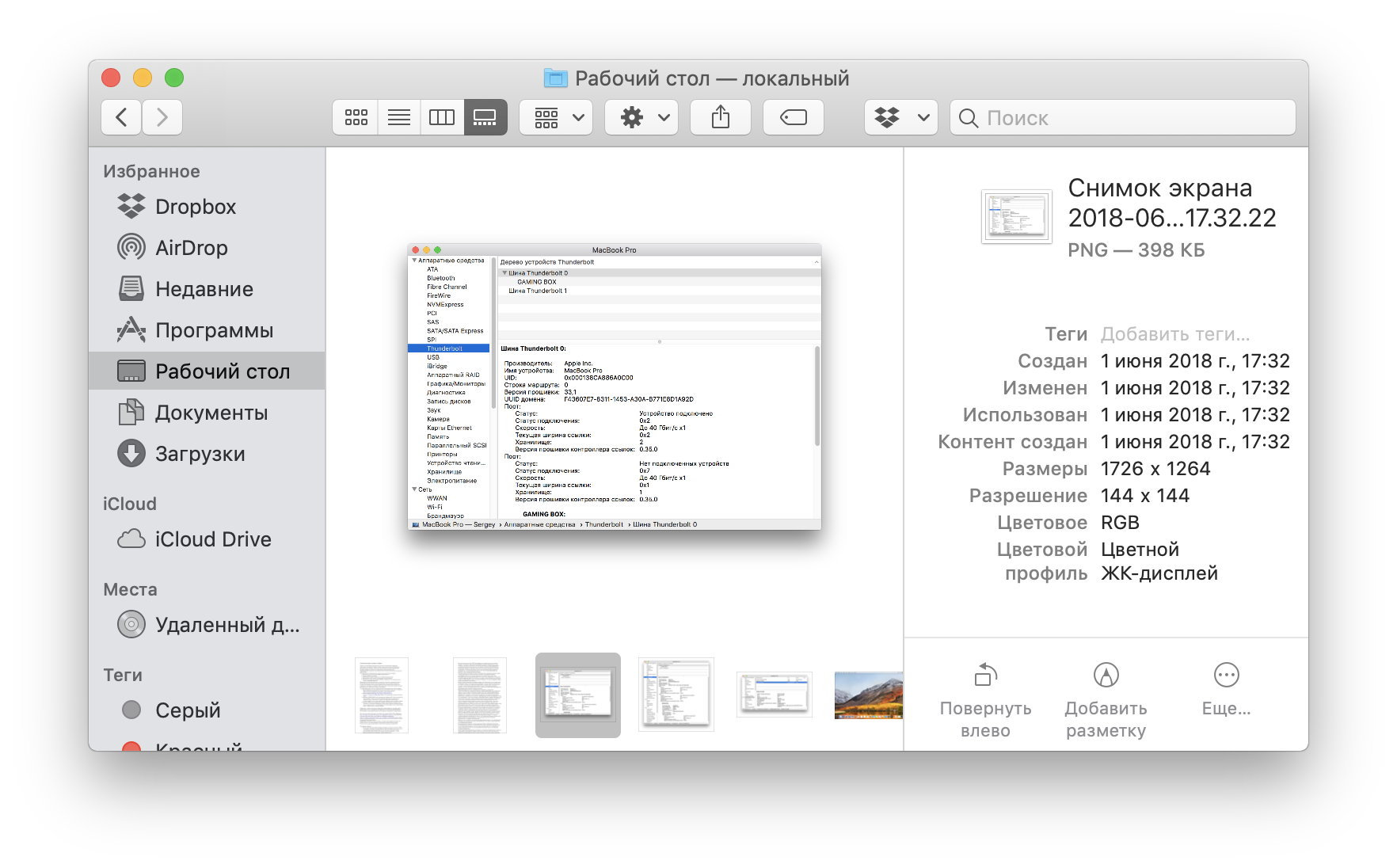Click the Изменен date value
The height and width of the screenshot is (868, 1397).
coord(1195,388)
